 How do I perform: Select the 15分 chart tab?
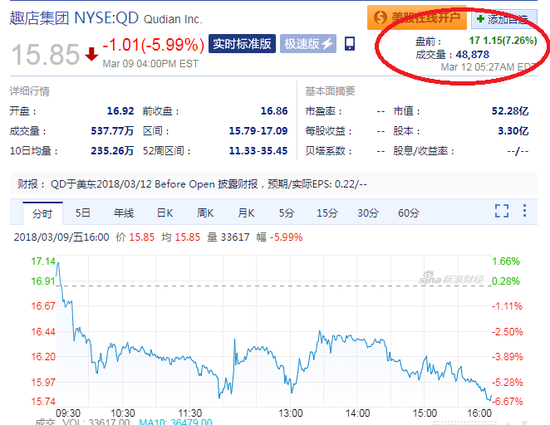pos(327,213)
